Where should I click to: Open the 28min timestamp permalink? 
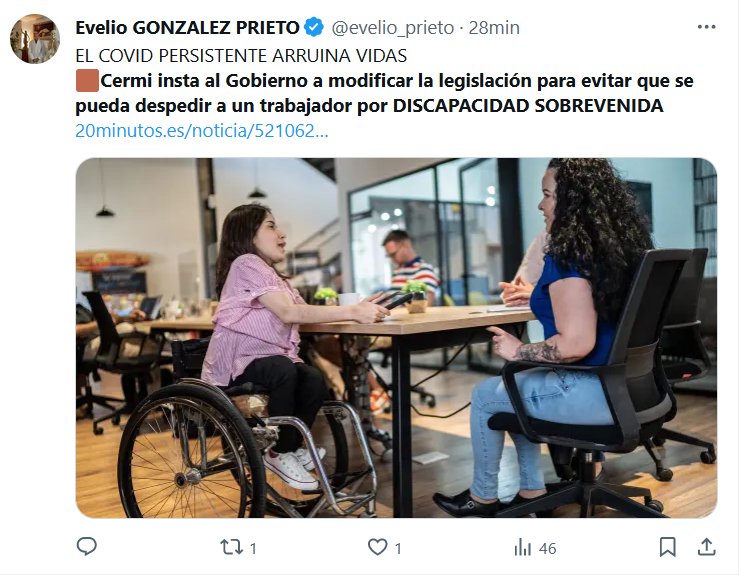494,28
